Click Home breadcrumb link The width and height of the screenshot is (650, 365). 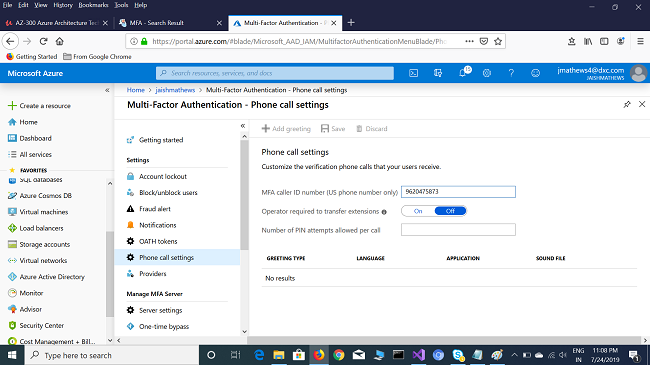[136, 90]
